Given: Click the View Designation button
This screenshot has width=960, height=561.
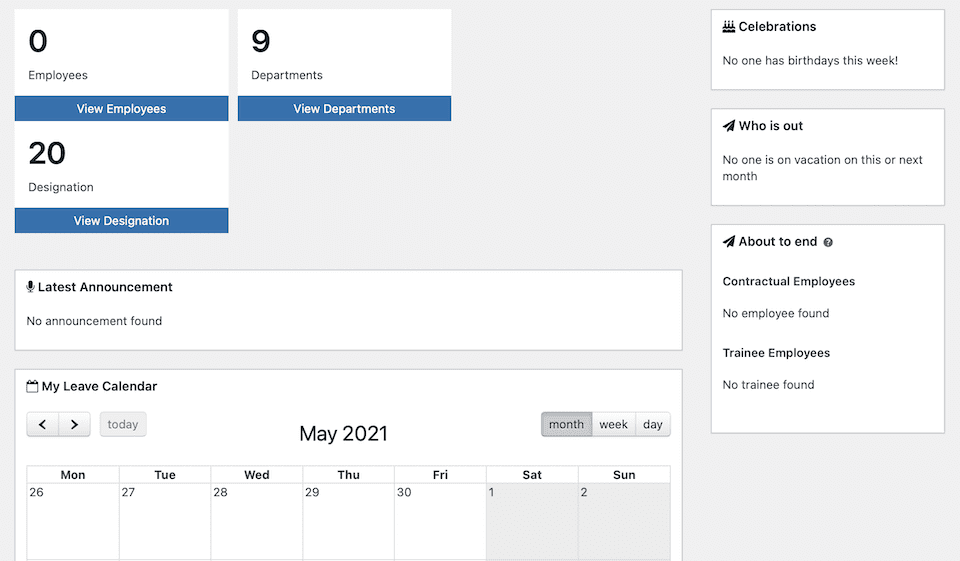Looking at the screenshot, I should click(x=121, y=221).
